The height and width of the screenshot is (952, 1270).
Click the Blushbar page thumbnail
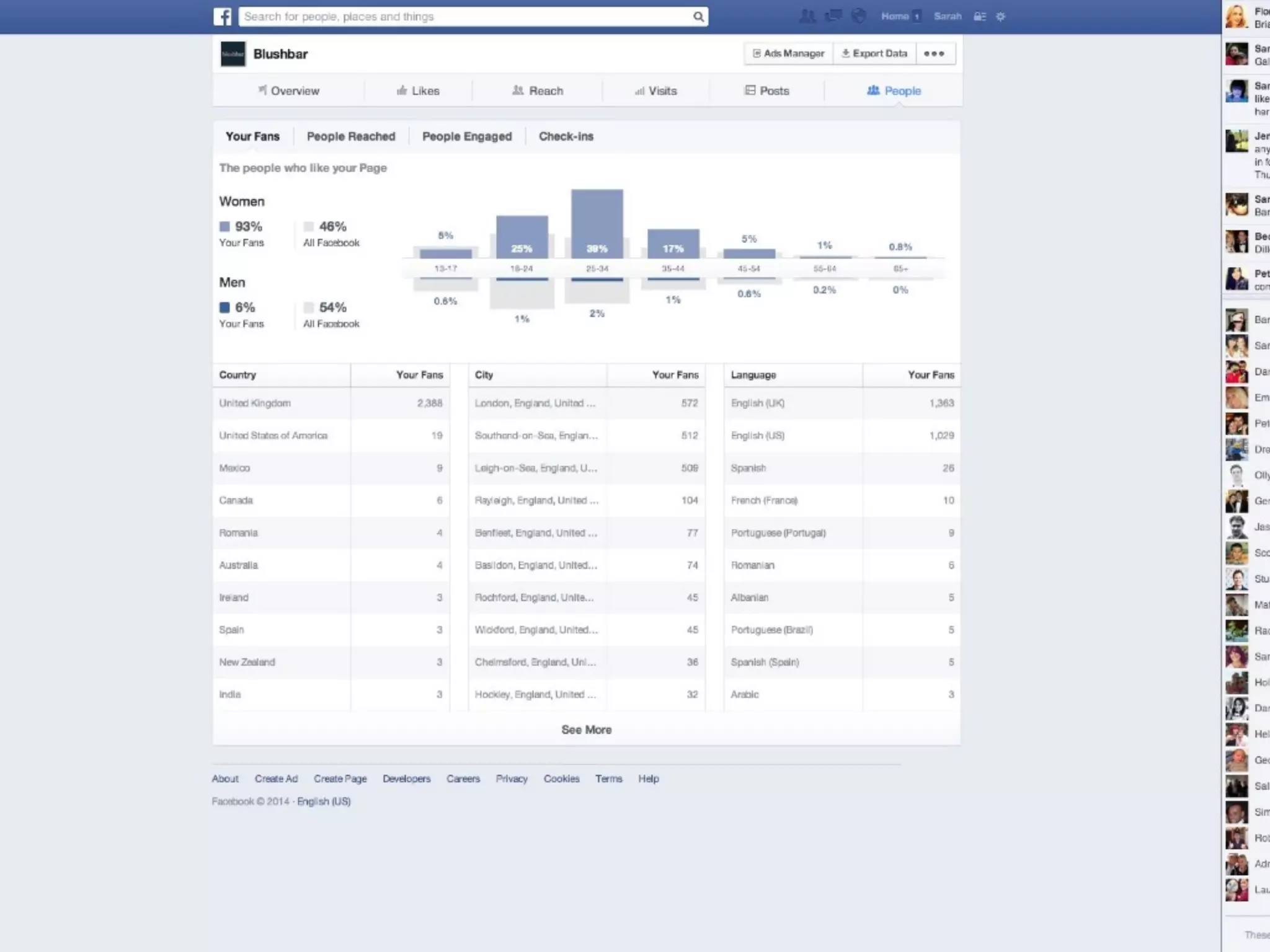(x=233, y=54)
